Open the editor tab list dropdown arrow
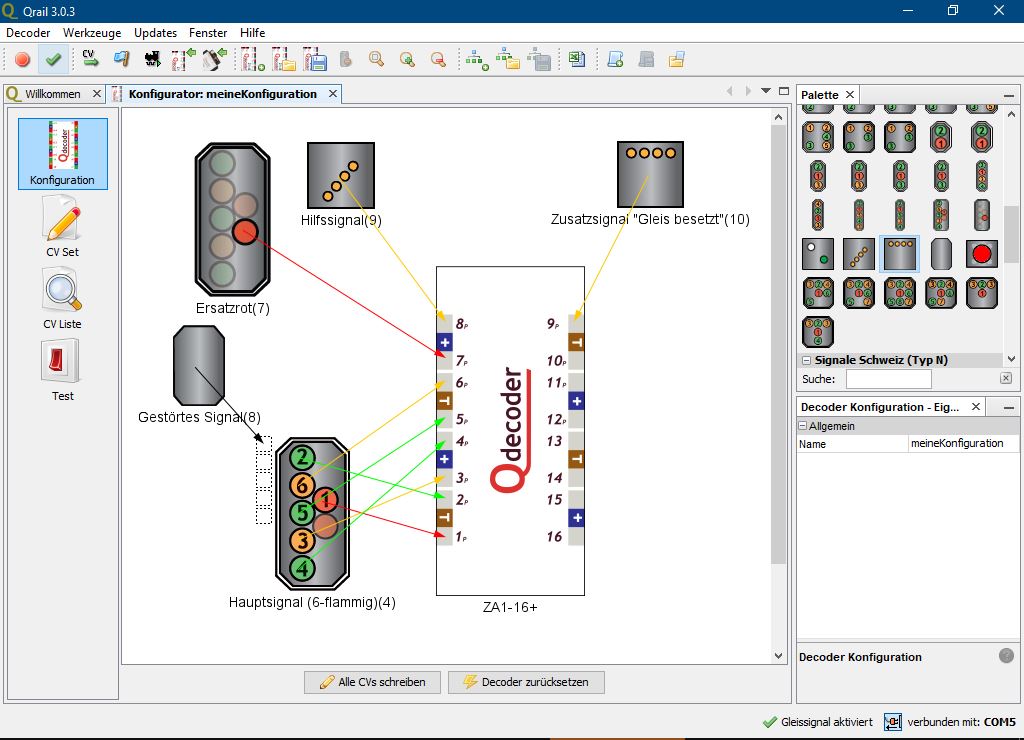The width and height of the screenshot is (1024, 740). (x=766, y=91)
